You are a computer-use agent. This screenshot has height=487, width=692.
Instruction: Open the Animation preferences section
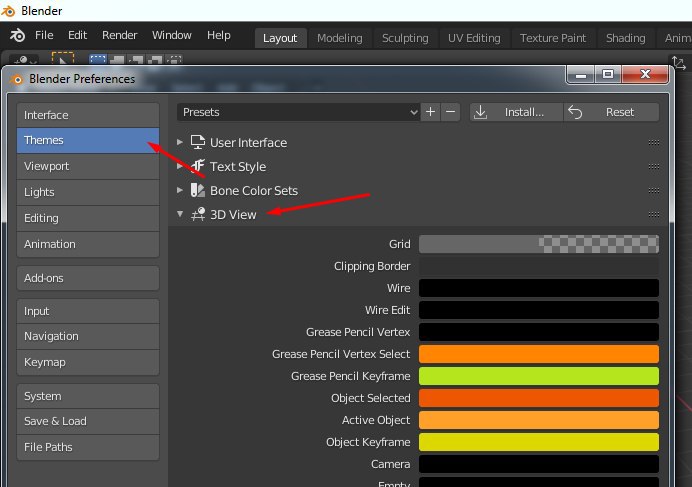(x=88, y=244)
